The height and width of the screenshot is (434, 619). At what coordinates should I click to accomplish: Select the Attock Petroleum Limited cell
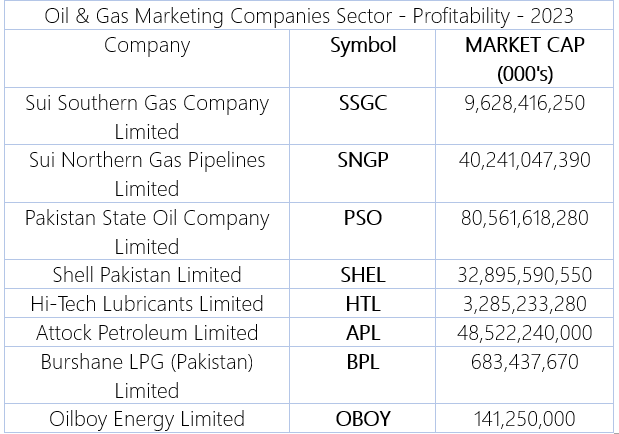147,332
